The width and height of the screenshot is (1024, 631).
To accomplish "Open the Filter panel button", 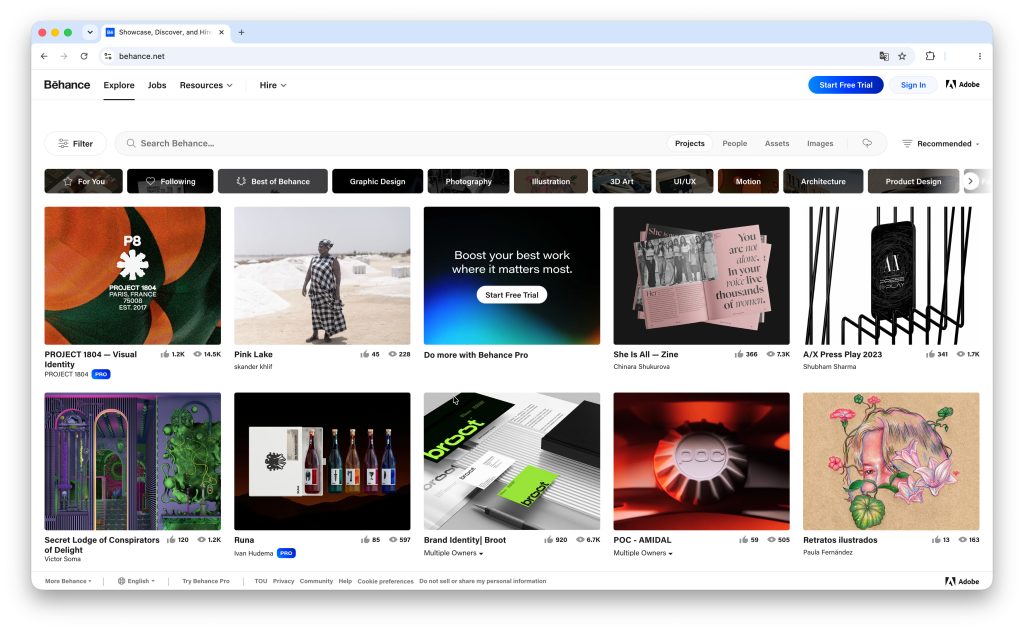I will (x=75, y=144).
